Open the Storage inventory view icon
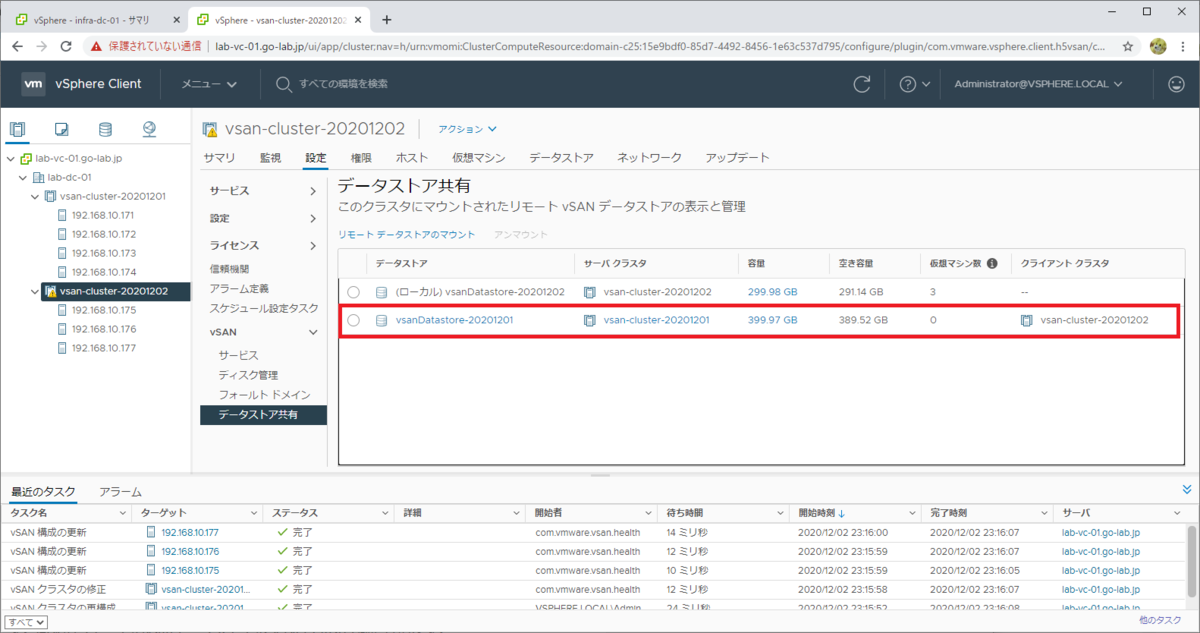 click(105, 129)
